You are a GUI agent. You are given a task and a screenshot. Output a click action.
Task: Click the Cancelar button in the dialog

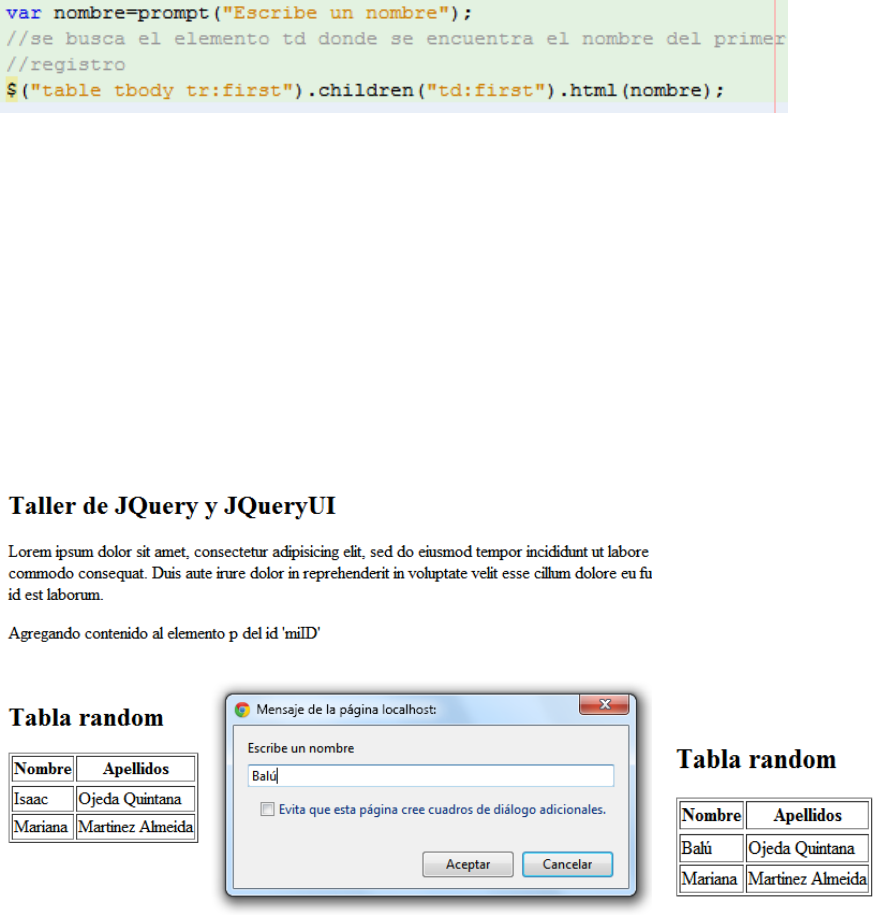[567, 864]
